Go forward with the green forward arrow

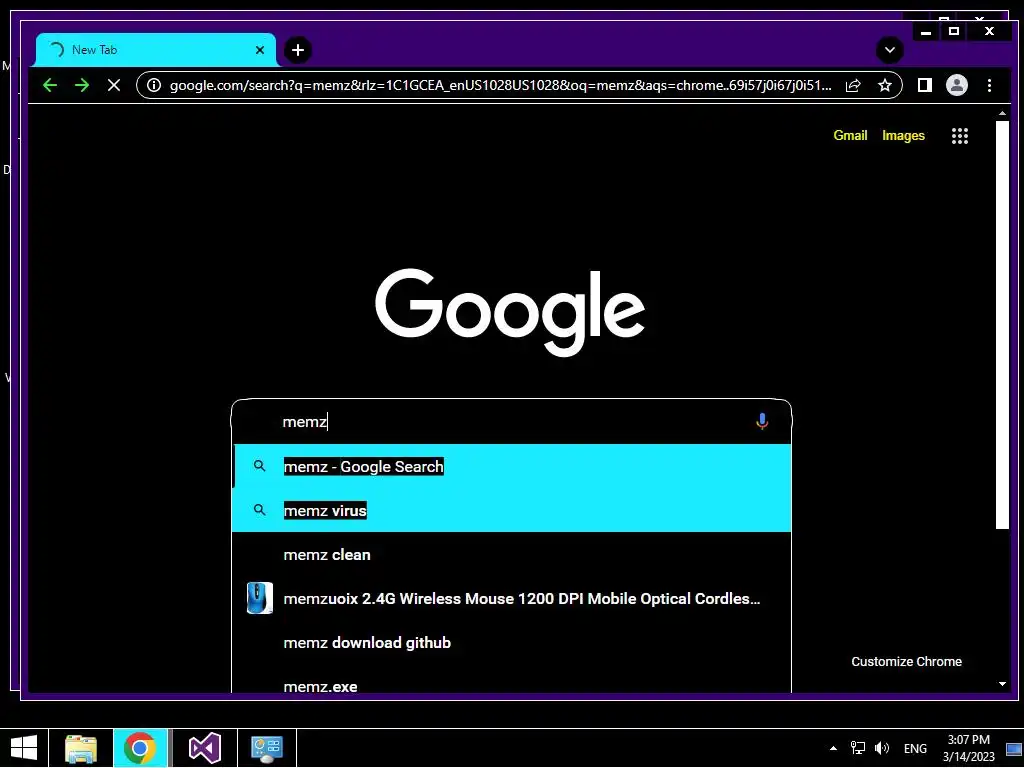(82, 85)
